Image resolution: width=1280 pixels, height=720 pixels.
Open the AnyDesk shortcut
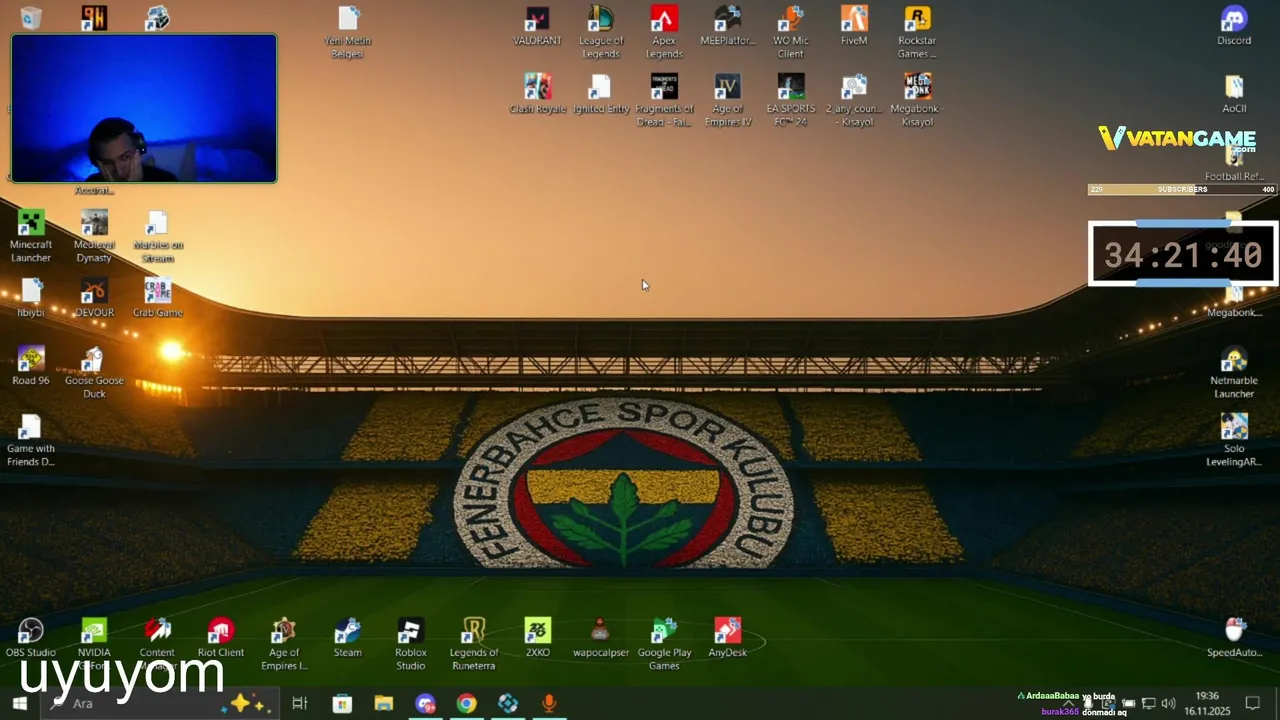click(x=727, y=637)
